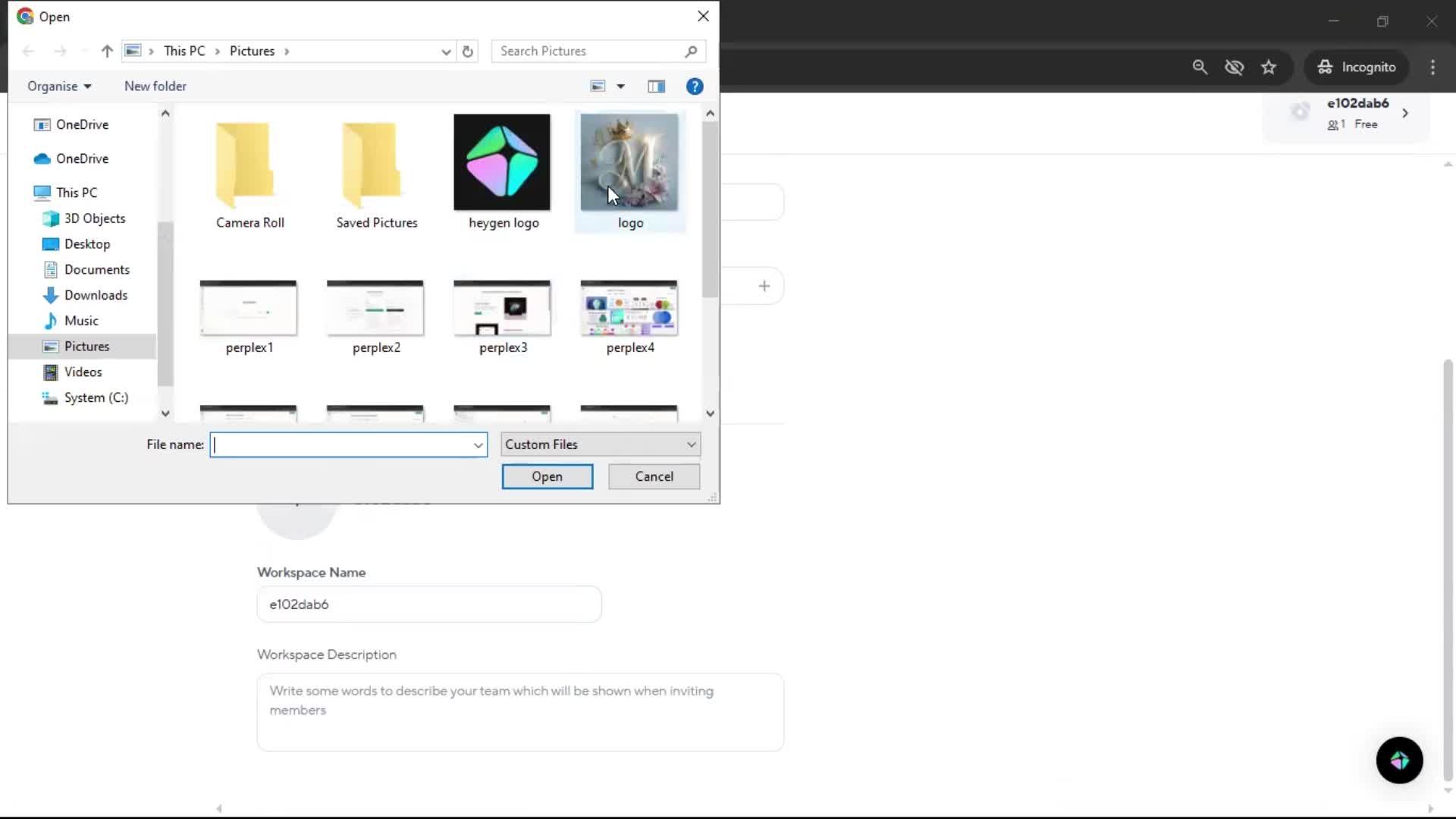The image size is (1456, 819).
Task: Click the refresh icon beside address bar
Action: (468, 52)
